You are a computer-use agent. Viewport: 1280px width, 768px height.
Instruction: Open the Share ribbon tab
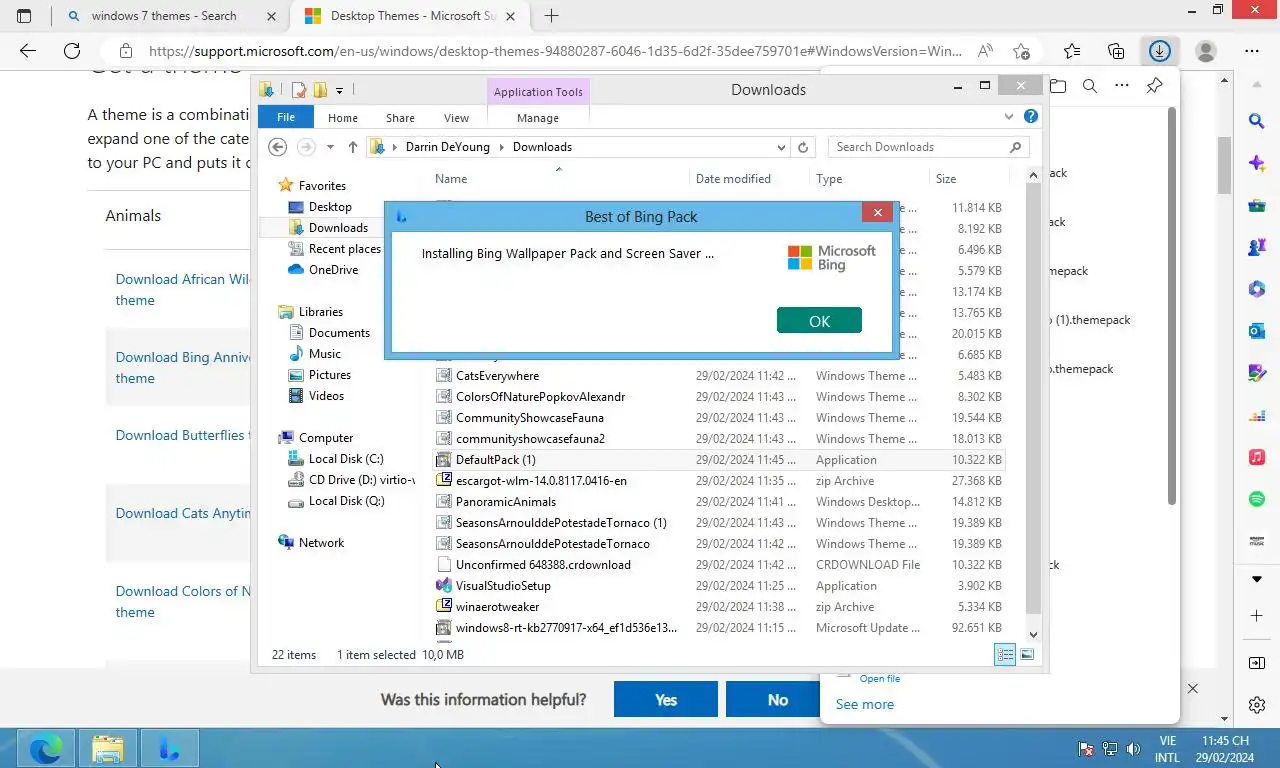click(400, 118)
